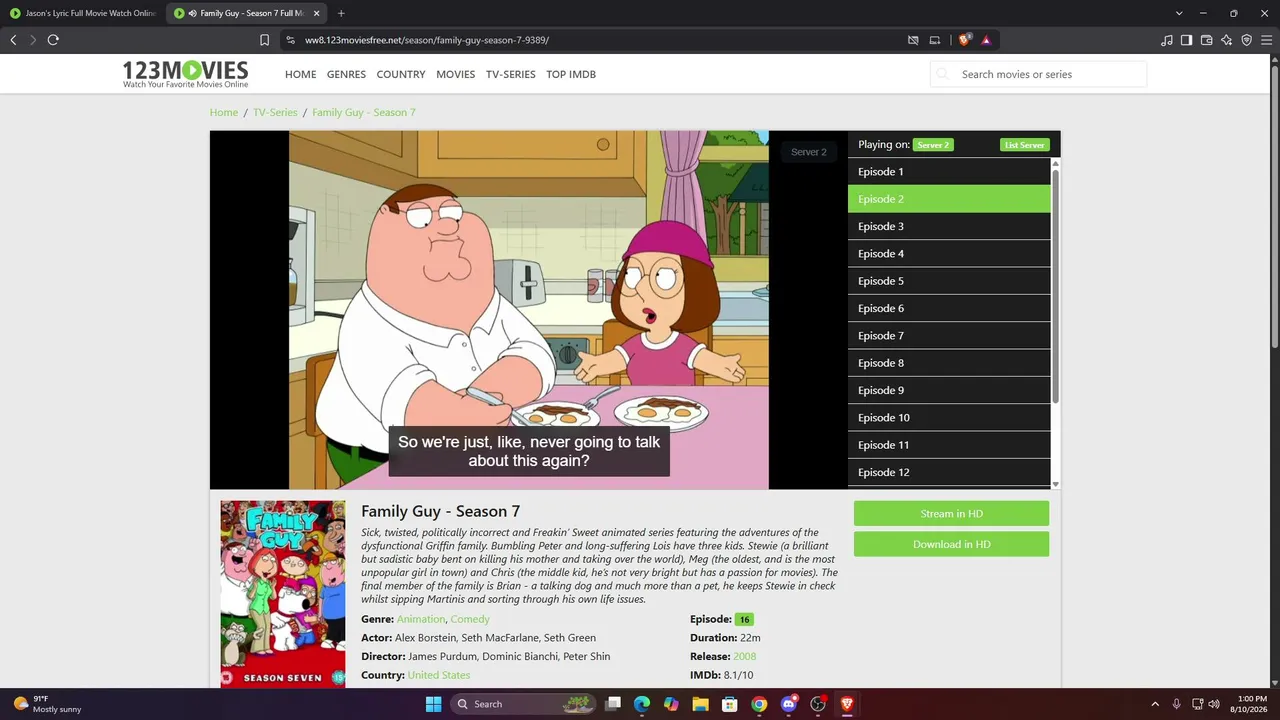Screen dimensions: 1280x720
Task: Open the Brave Wallet icon
Action: 1206,40
